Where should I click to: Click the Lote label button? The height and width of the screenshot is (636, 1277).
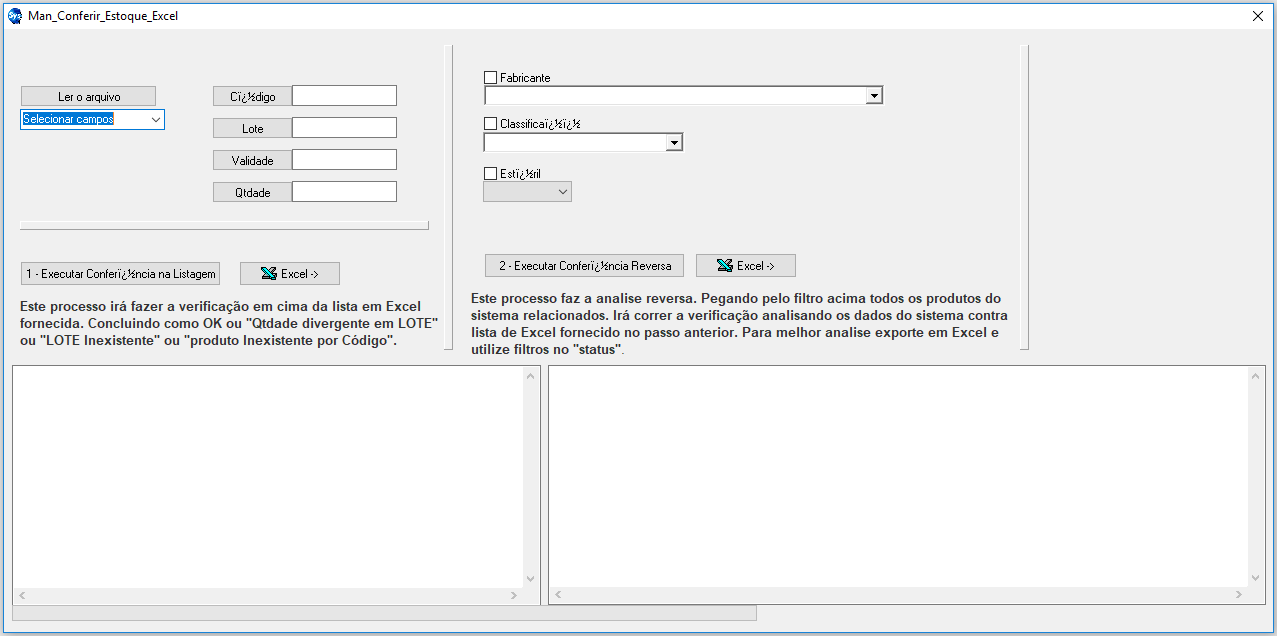coord(252,129)
